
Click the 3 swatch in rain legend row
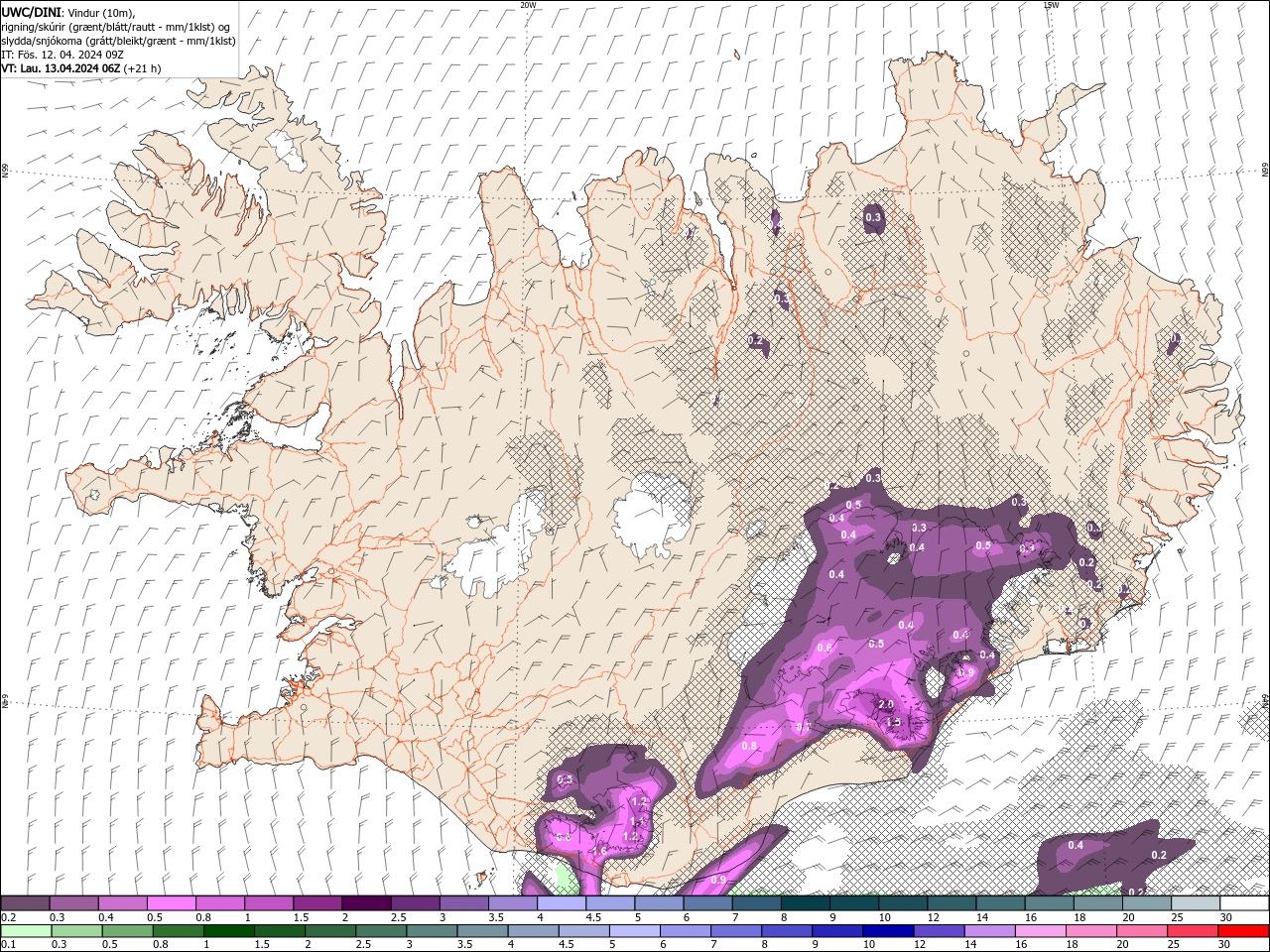click(431, 931)
